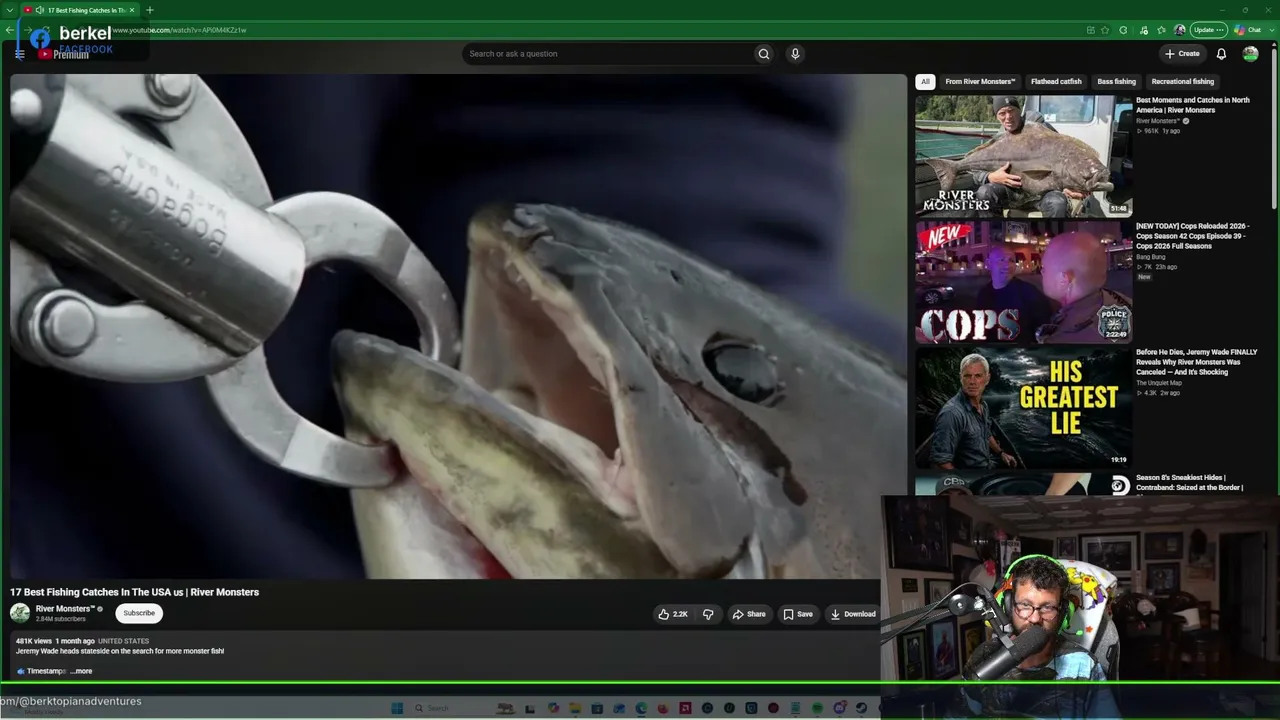Image resolution: width=1280 pixels, height=720 pixels.
Task: Open 'Cops Reloaded 2026' video title
Action: 1193,236
